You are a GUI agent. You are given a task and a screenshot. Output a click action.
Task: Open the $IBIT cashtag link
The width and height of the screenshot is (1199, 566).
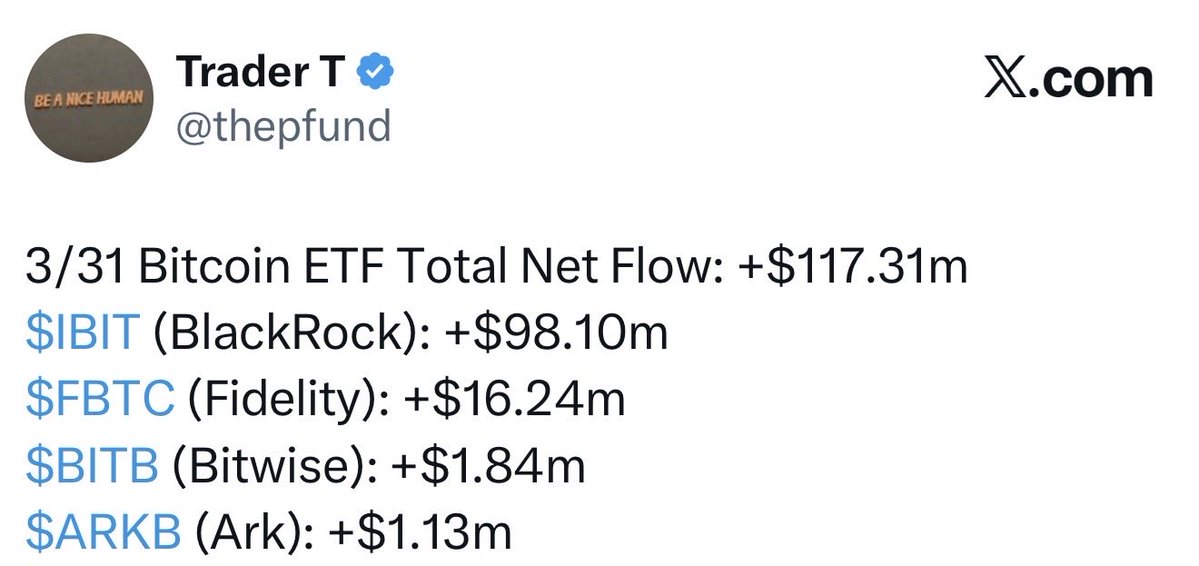coord(82,333)
